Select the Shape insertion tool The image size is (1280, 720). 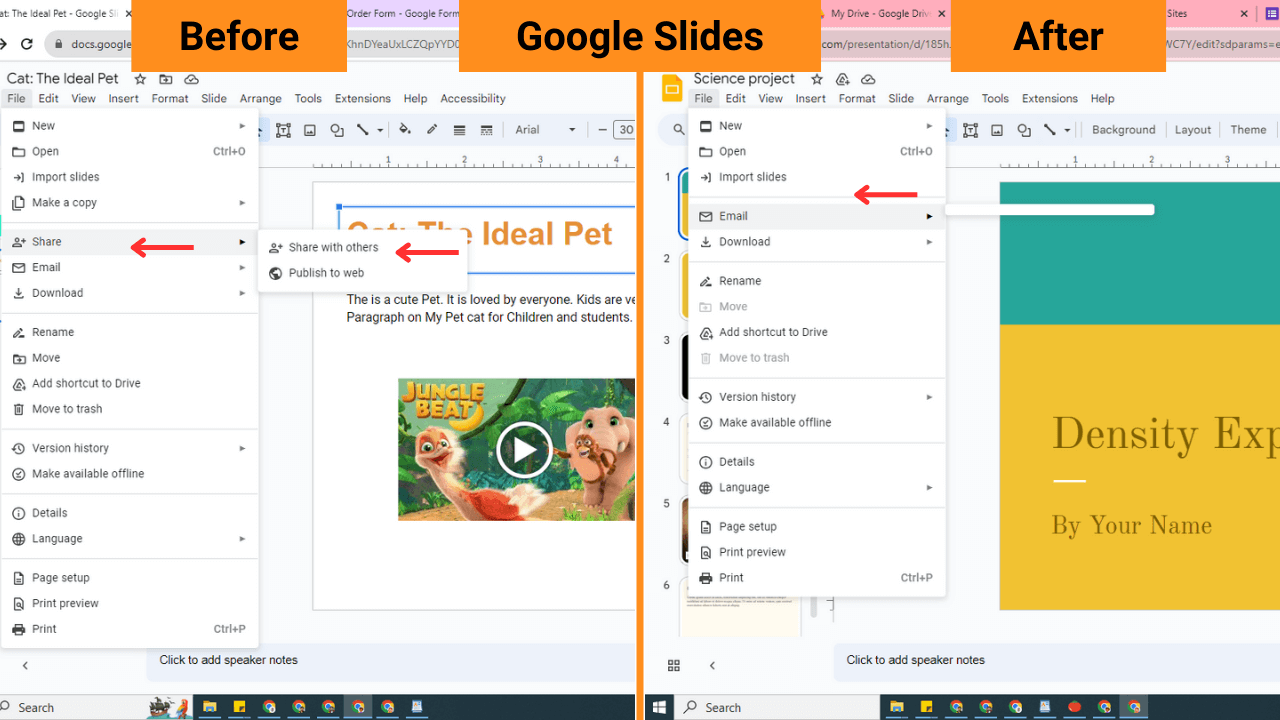pyautogui.click(x=336, y=130)
